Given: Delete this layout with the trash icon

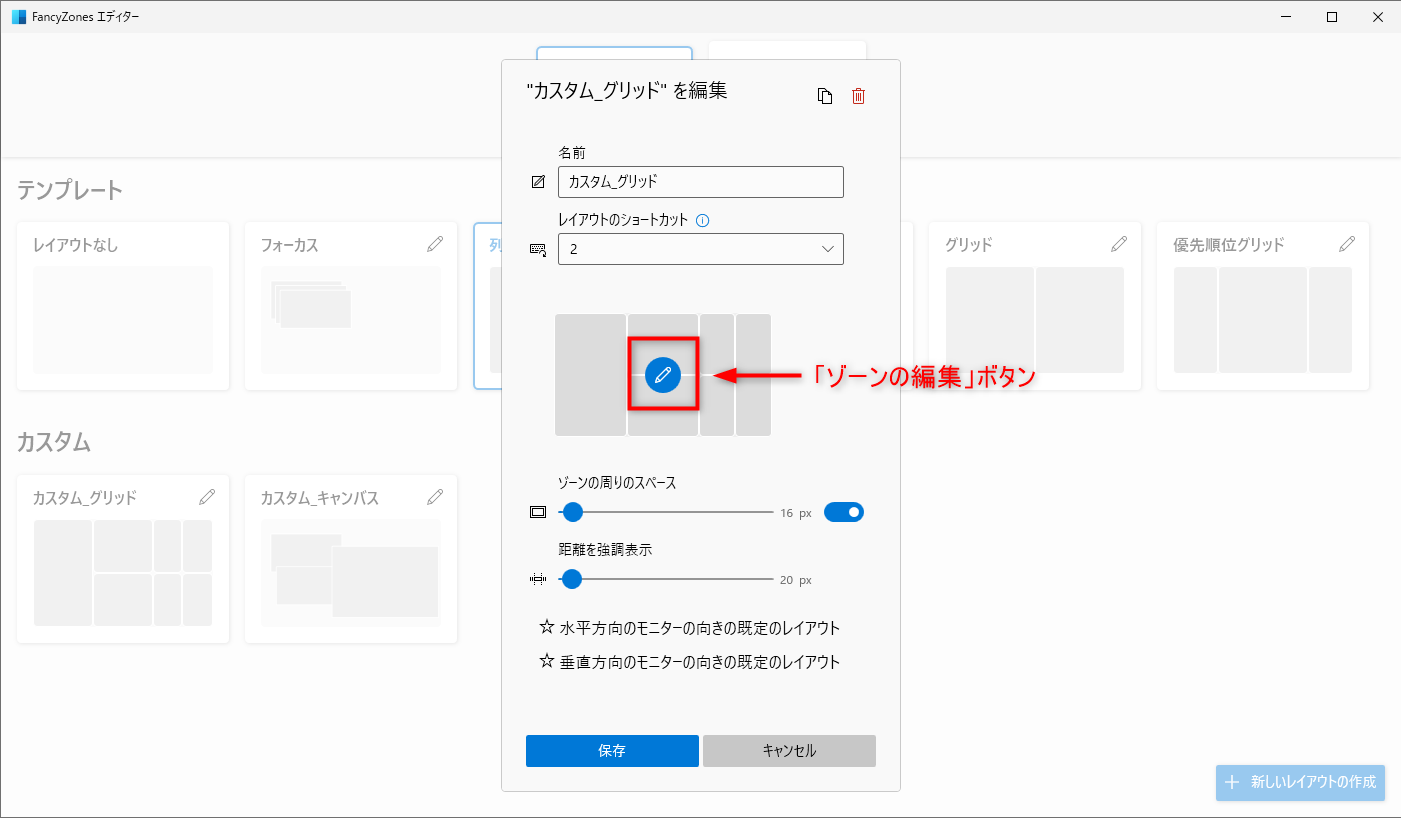Looking at the screenshot, I should [857, 95].
